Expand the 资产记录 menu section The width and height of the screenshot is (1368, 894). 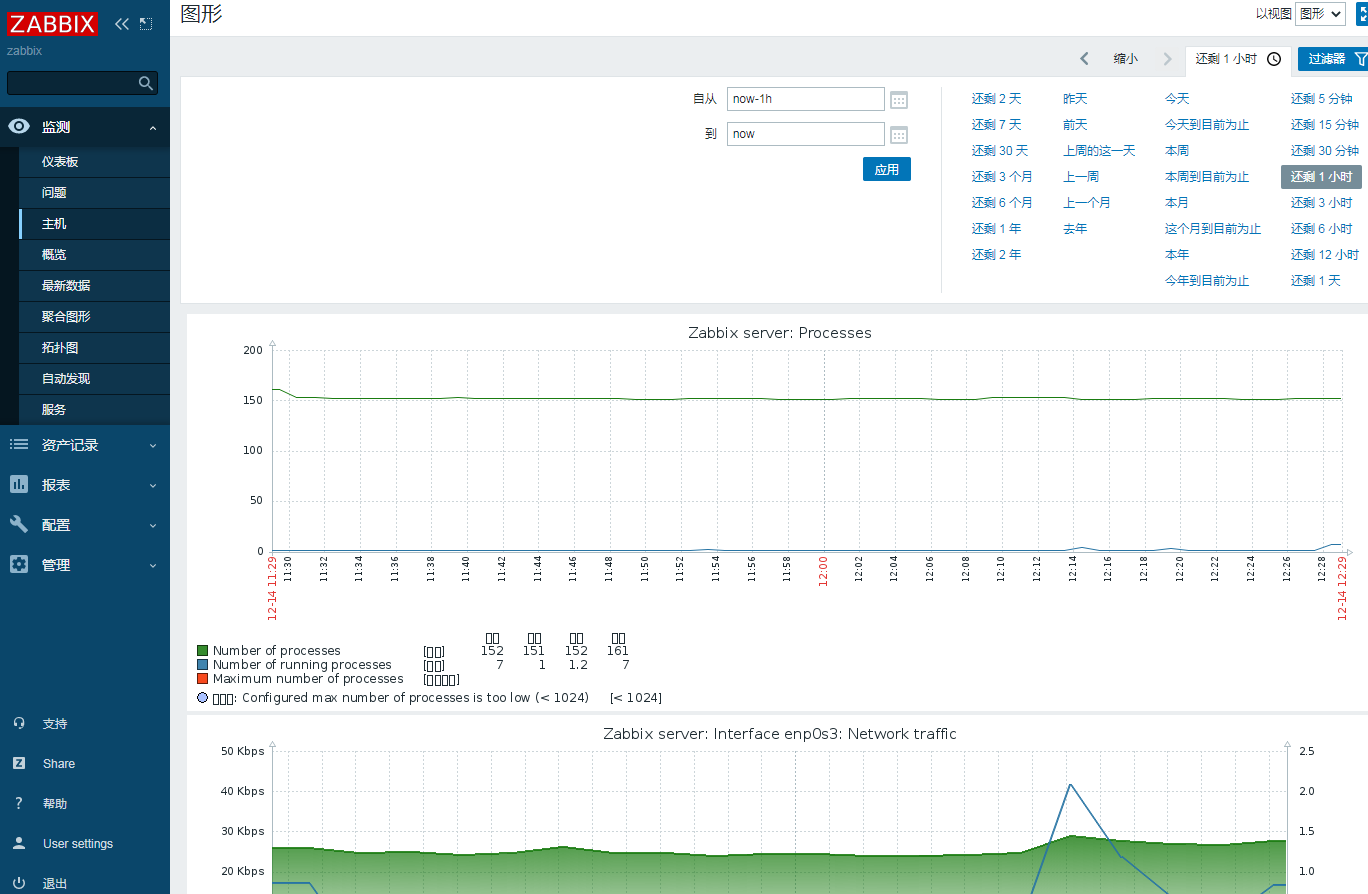tap(85, 445)
